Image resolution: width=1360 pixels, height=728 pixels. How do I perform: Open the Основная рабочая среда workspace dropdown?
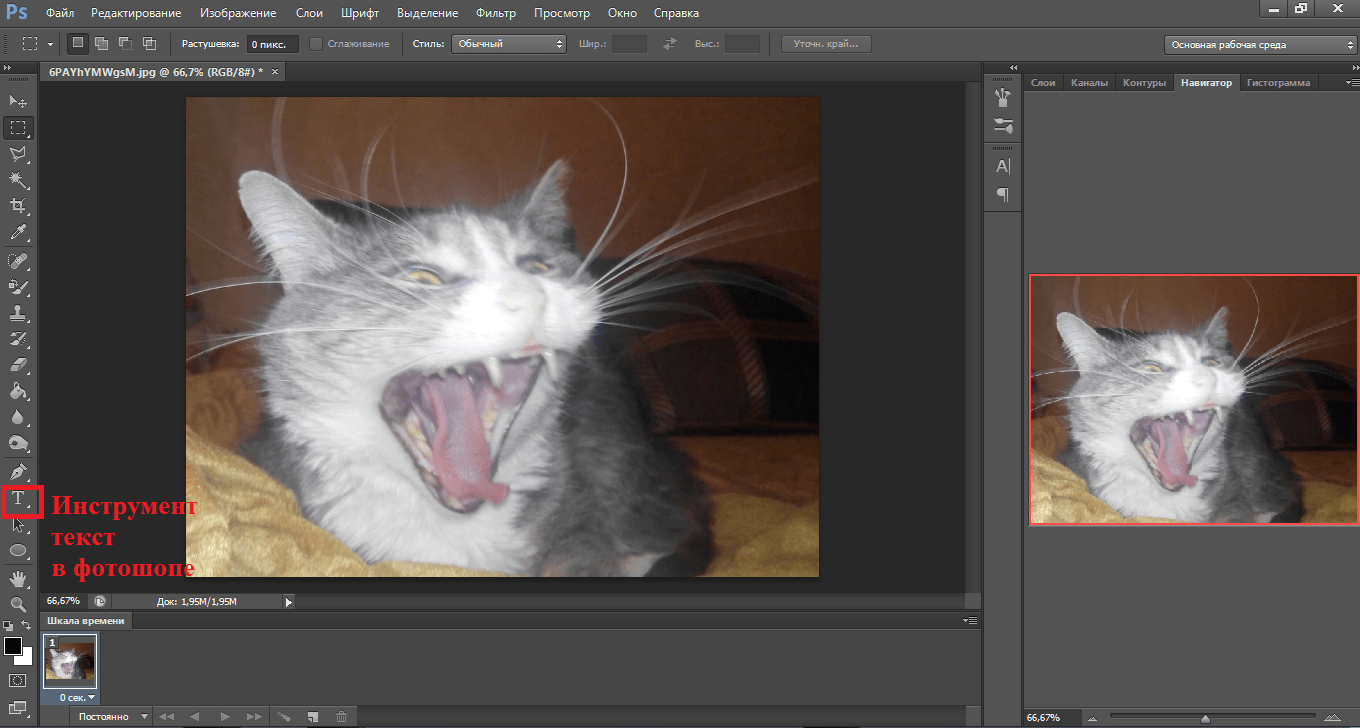pyautogui.click(x=1260, y=45)
